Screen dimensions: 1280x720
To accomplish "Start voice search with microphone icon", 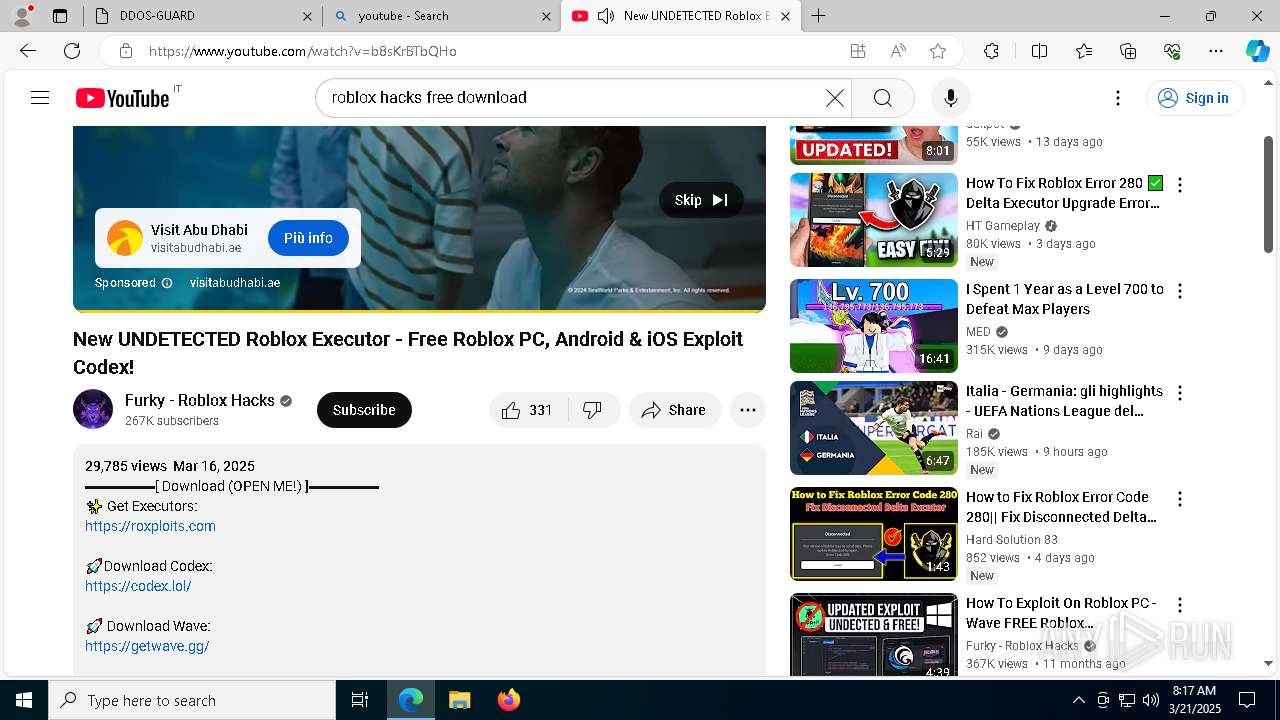I will 950,98.
